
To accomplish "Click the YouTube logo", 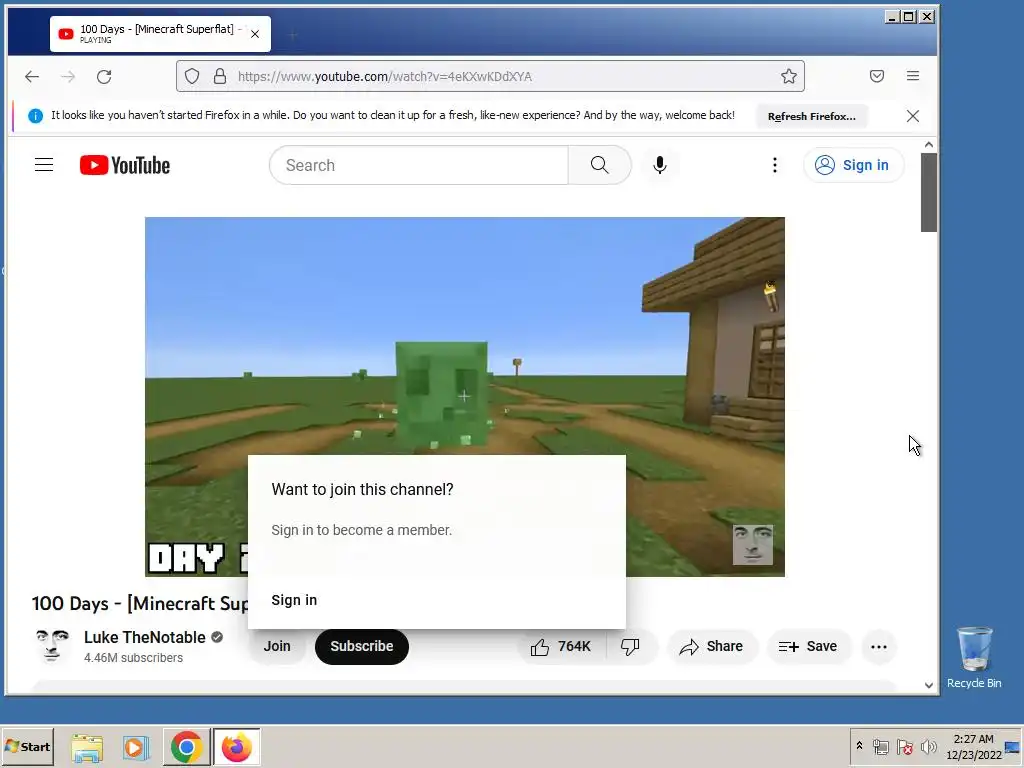I will tap(125, 165).
